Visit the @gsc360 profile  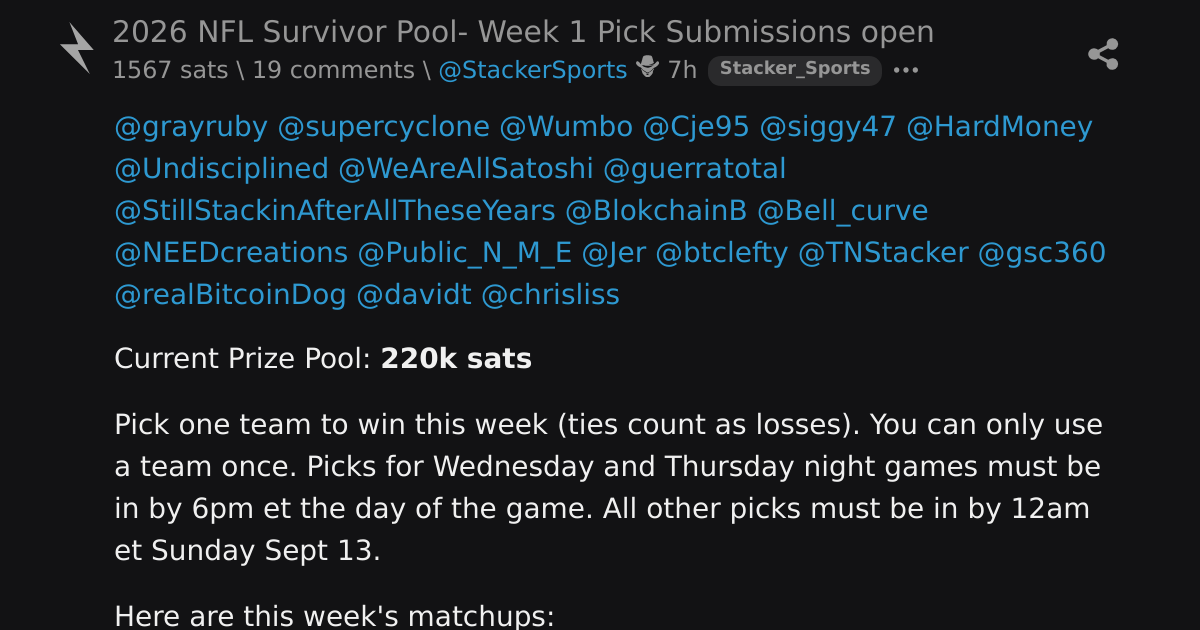pyautogui.click(x=1042, y=253)
